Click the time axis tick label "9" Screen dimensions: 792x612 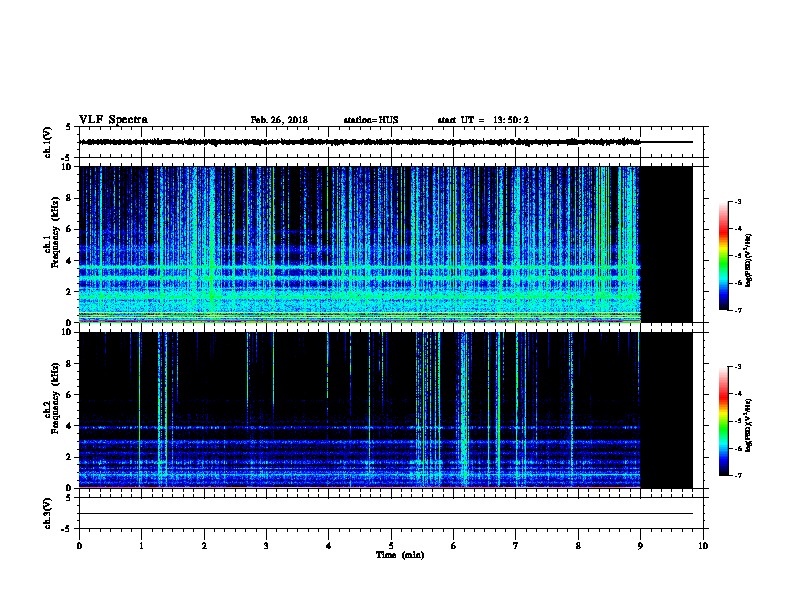point(640,546)
